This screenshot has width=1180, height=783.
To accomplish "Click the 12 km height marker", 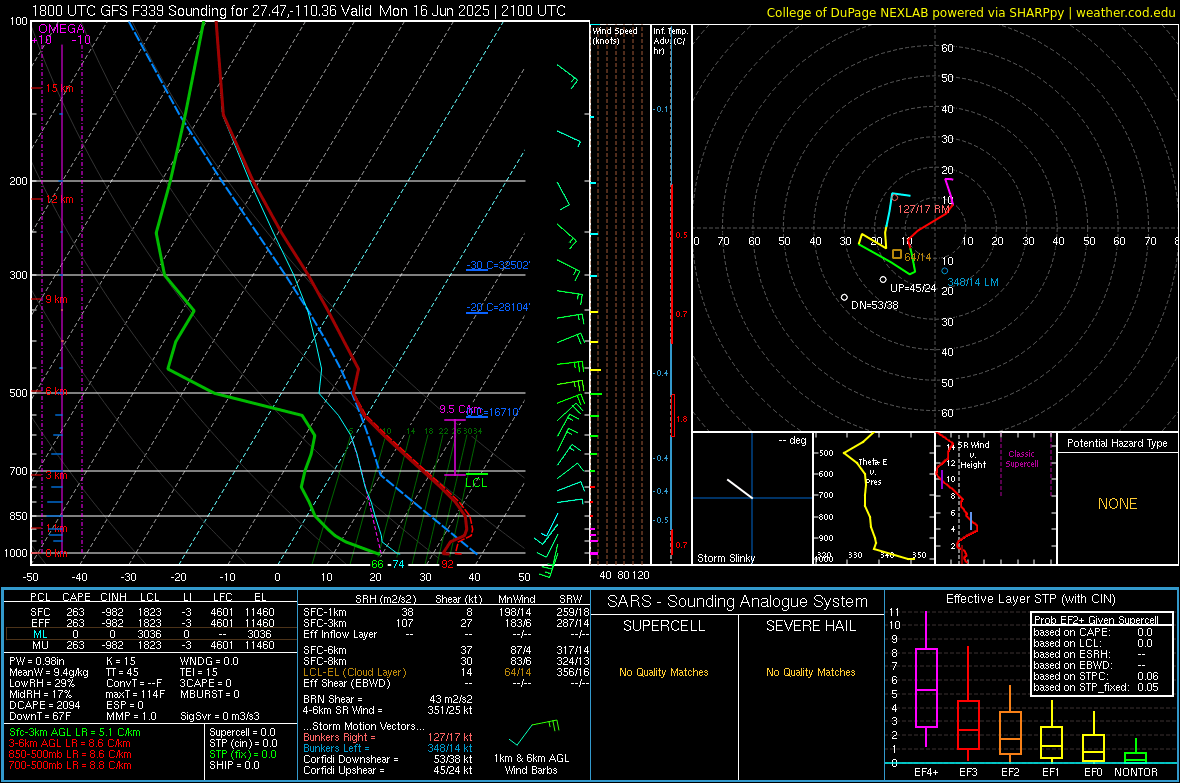I will click(x=59, y=200).
